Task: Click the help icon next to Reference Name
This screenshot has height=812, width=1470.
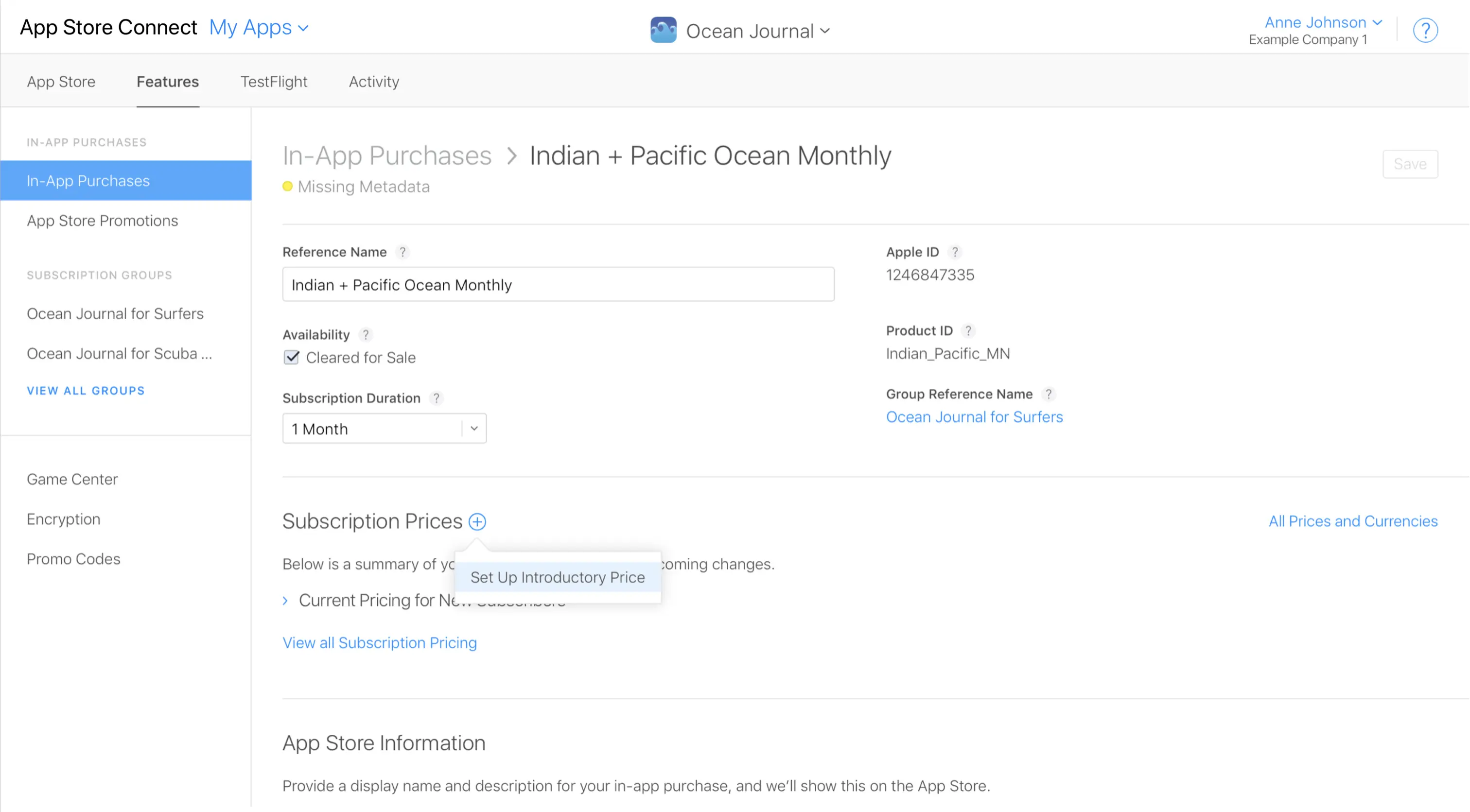Action: pyautogui.click(x=403, y=252)
